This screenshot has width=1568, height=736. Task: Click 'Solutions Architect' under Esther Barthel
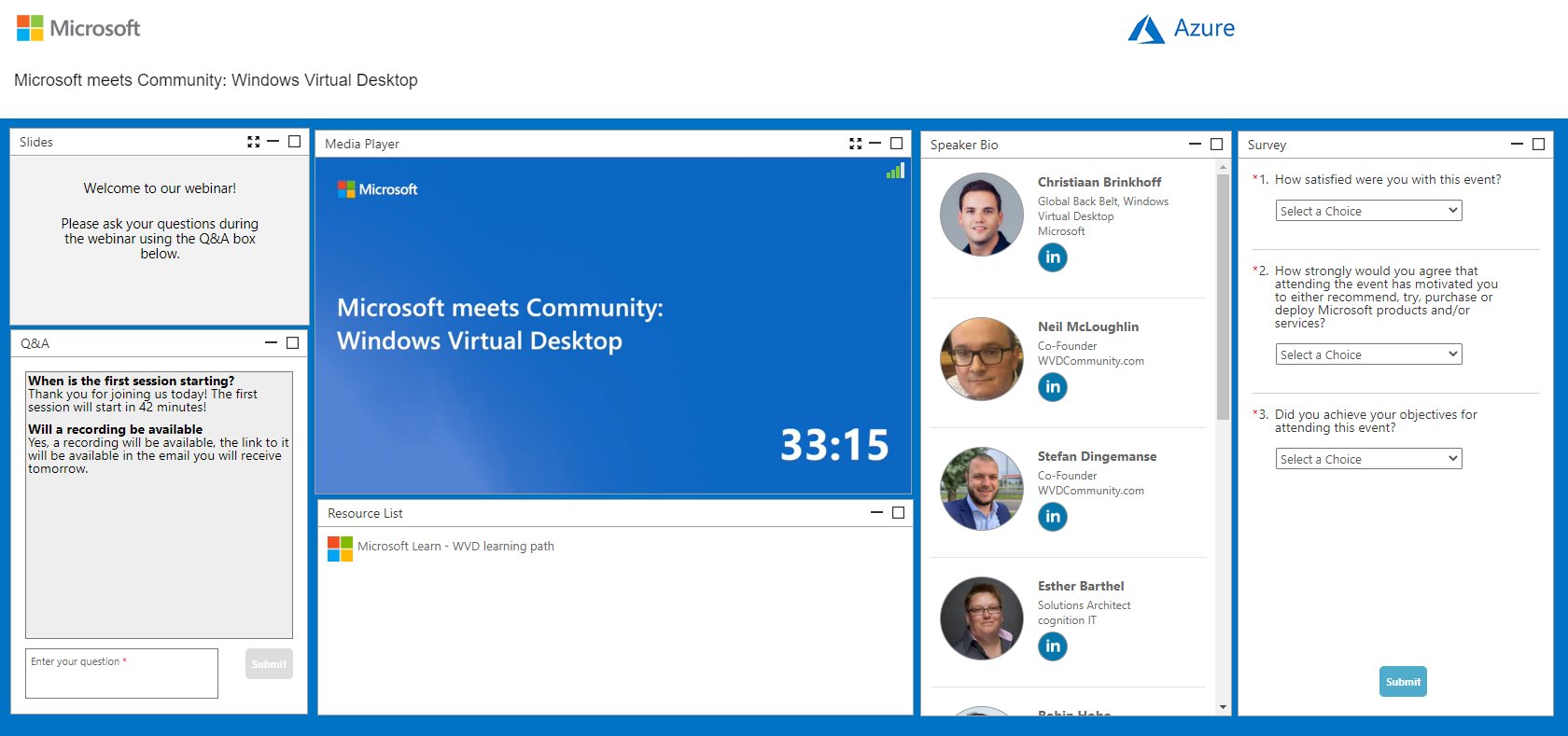click(1084, 605)
